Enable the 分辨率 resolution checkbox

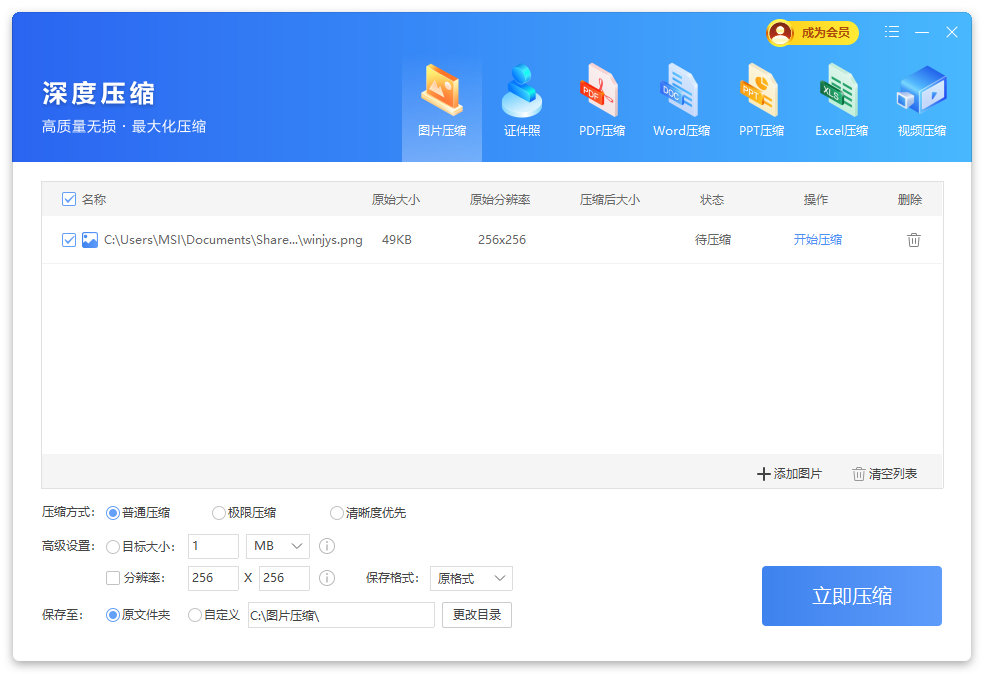tap(113, 578)
